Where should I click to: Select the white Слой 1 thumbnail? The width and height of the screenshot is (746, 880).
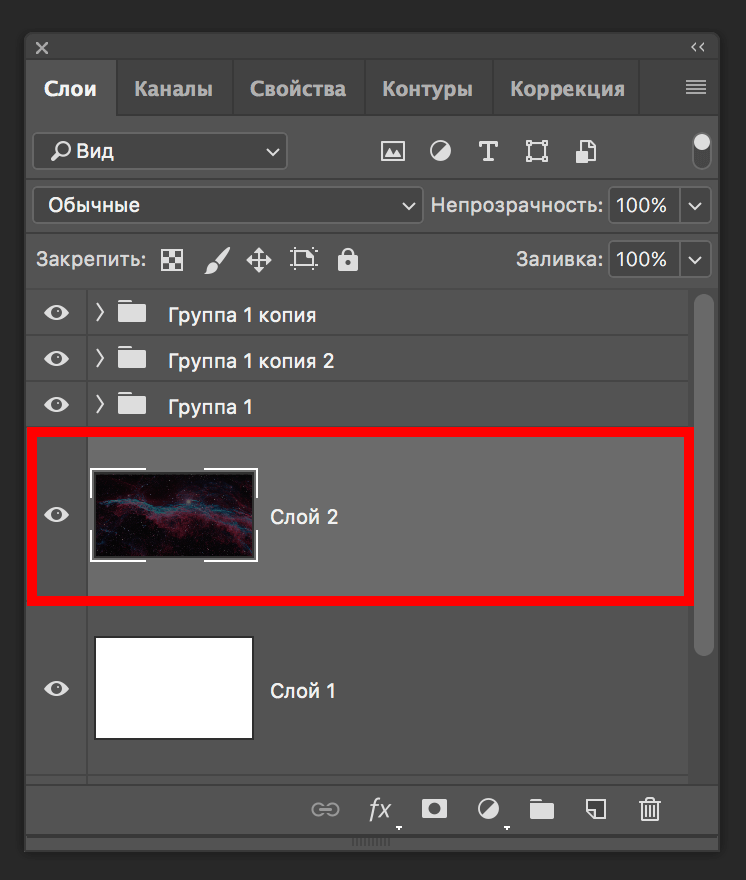coord(173,688)
